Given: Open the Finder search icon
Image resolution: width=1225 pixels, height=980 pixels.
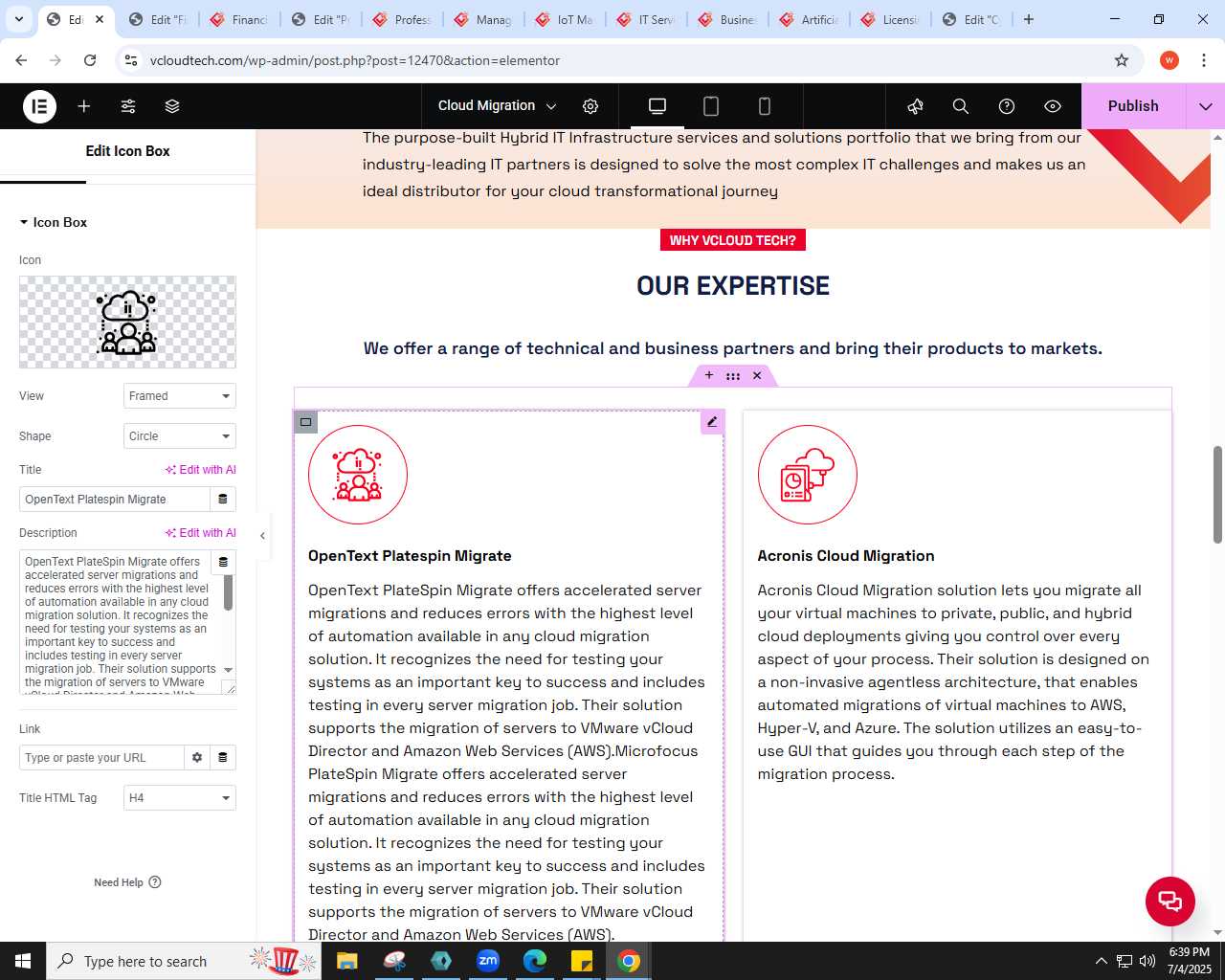Looking at the screenshot, I should point(961,106).
